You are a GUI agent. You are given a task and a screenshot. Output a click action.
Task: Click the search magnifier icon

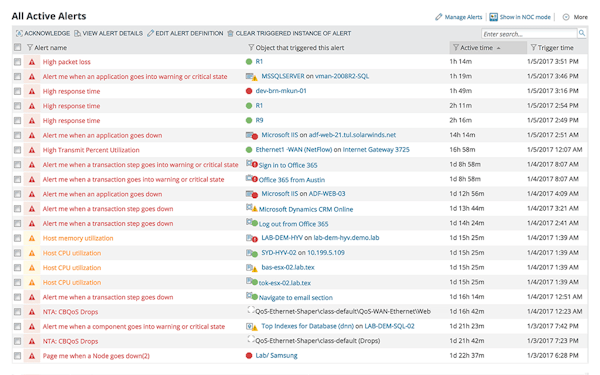(582, 33)
